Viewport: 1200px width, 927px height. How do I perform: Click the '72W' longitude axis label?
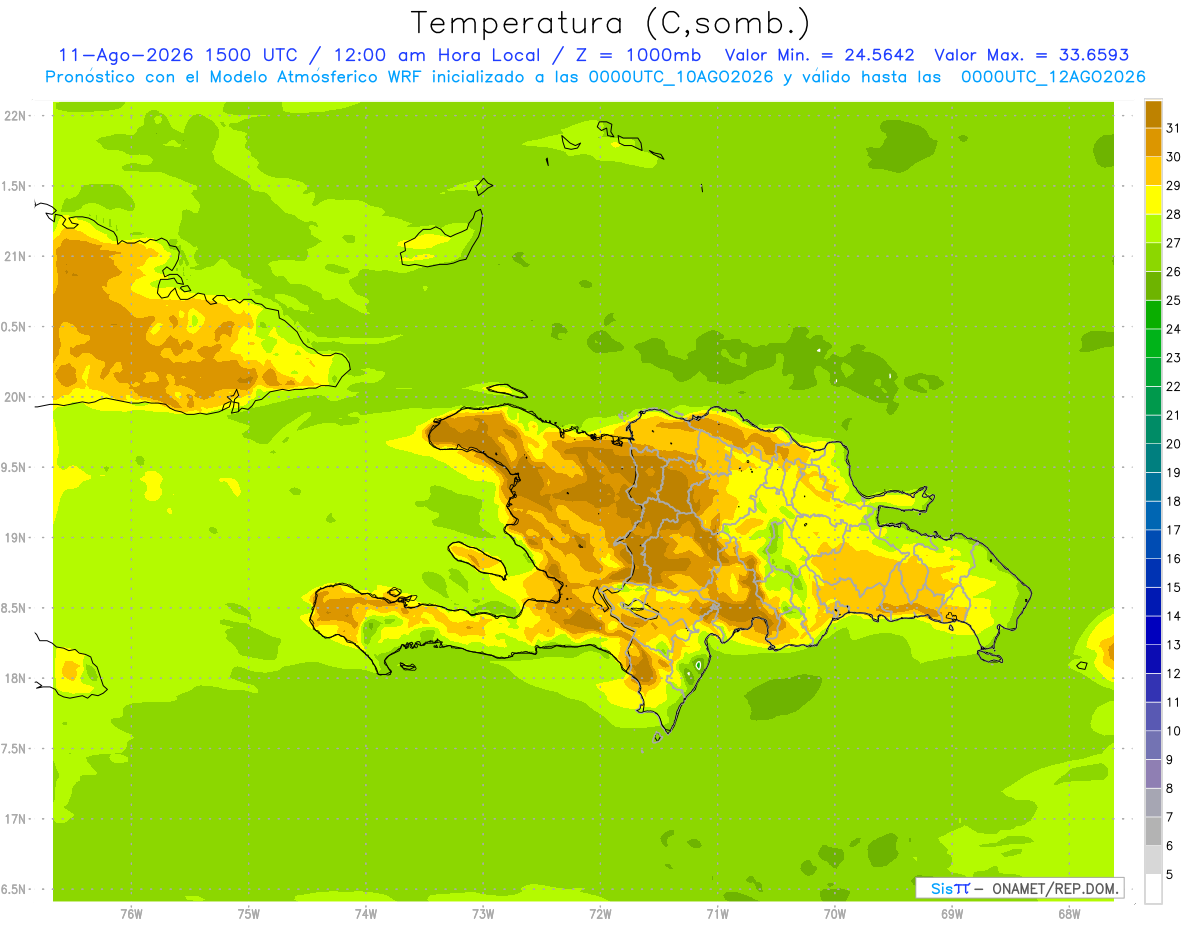pyautogui.click(x=600, y=914)
